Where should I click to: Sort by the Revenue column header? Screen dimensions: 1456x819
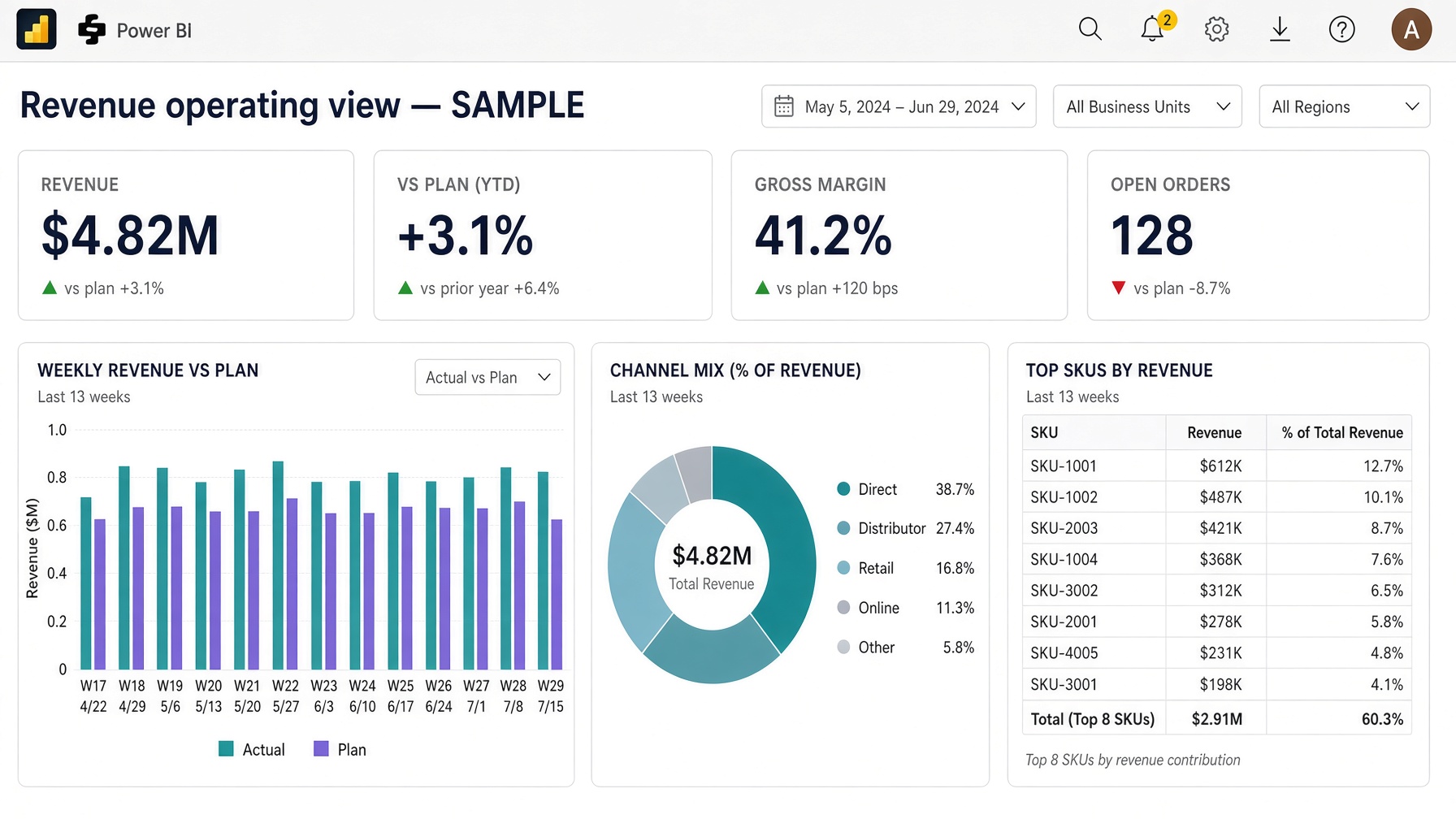coord(1214,432)
